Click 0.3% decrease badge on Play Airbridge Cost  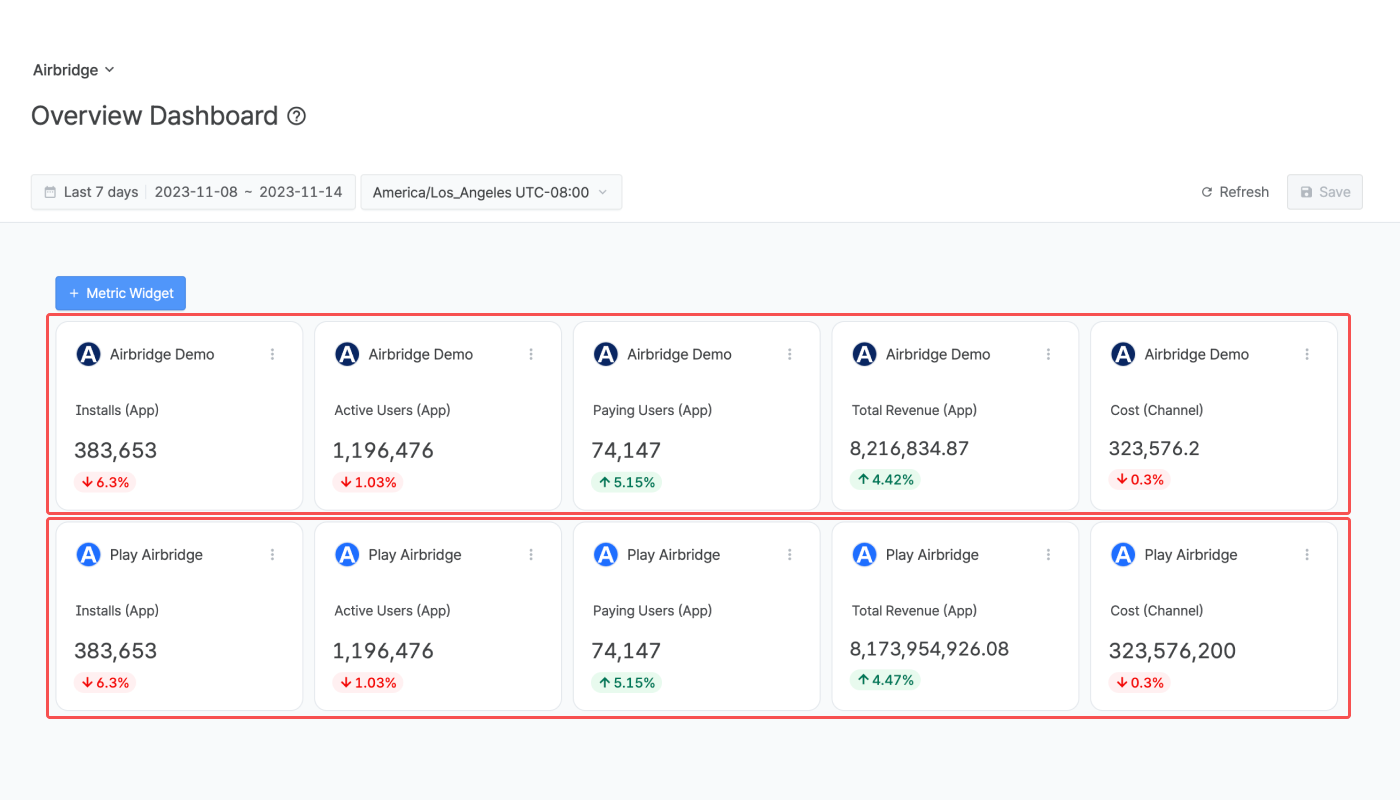(x=1141, y=683)
